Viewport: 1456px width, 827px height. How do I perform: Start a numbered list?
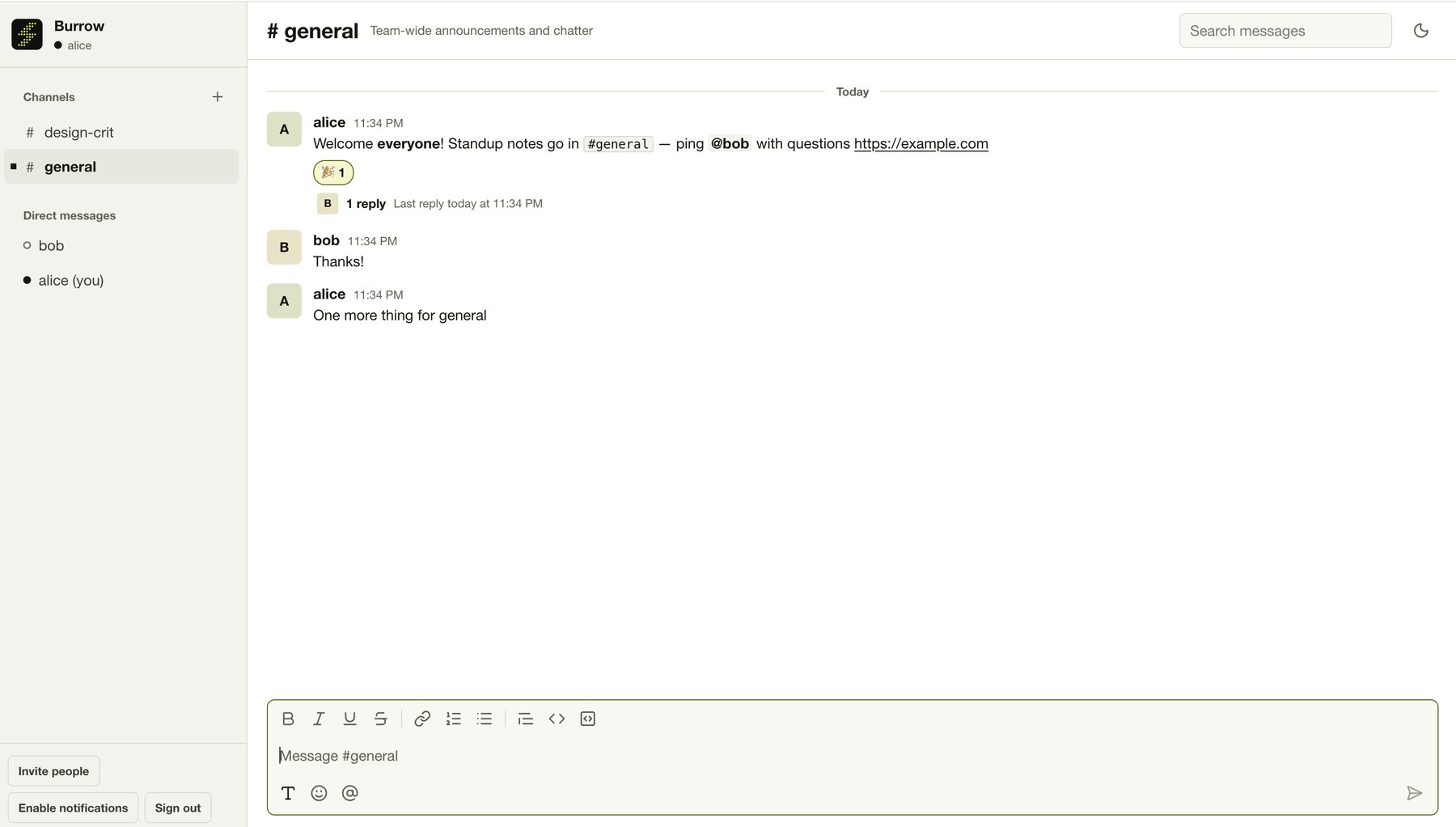click(x=453, y=719)
